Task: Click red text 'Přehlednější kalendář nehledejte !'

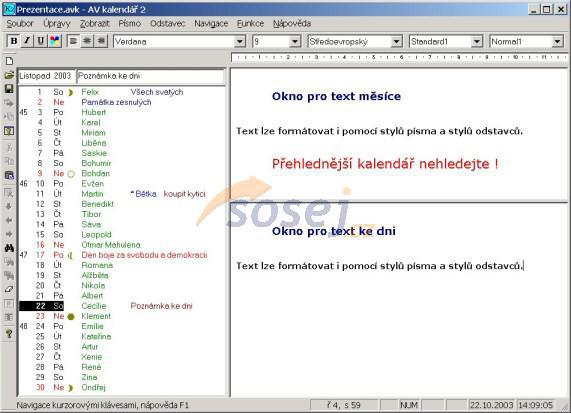Action: (x=385, y=164)
